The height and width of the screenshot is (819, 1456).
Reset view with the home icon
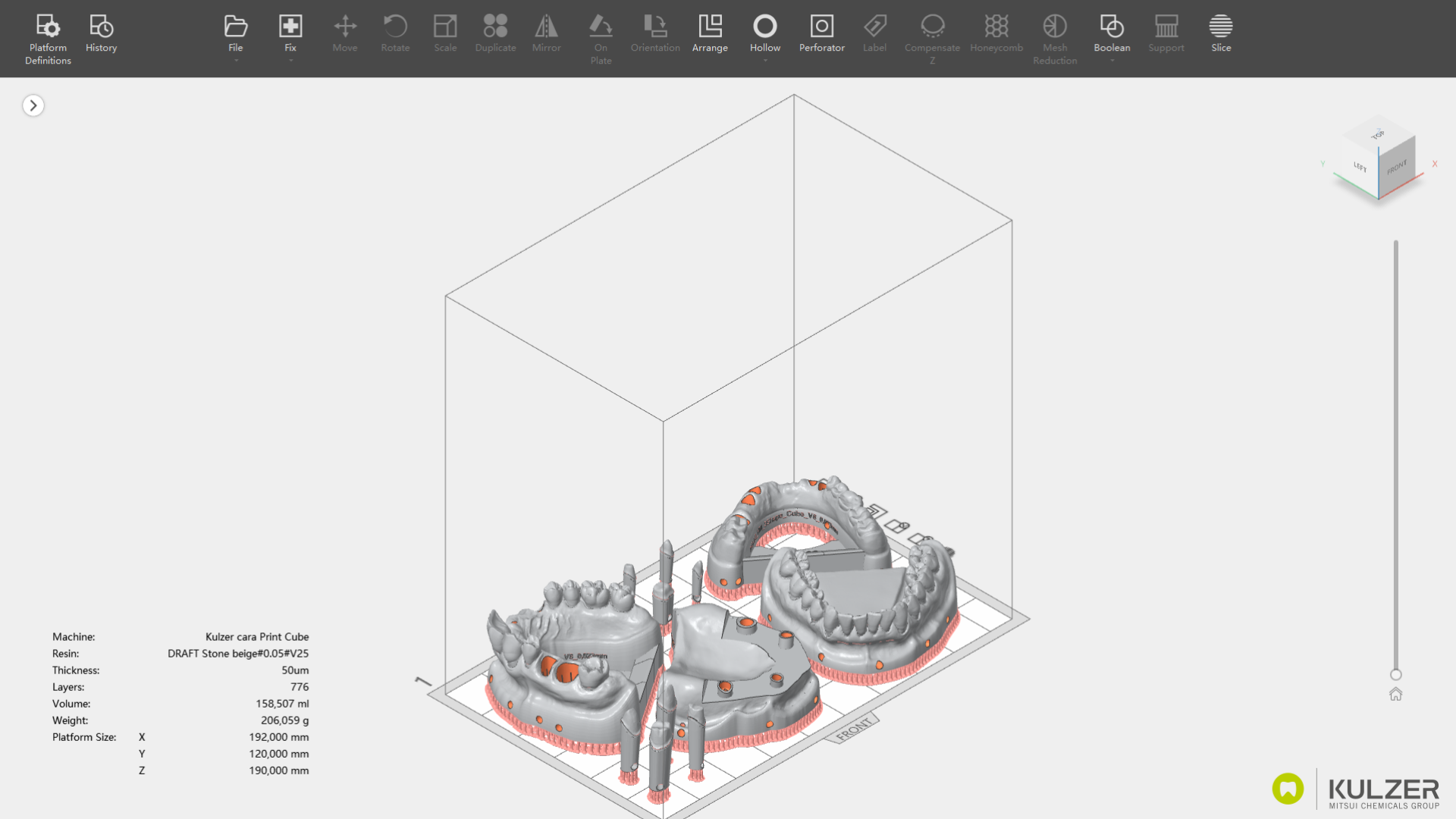pyautogui.click(x=1395, y=694)
